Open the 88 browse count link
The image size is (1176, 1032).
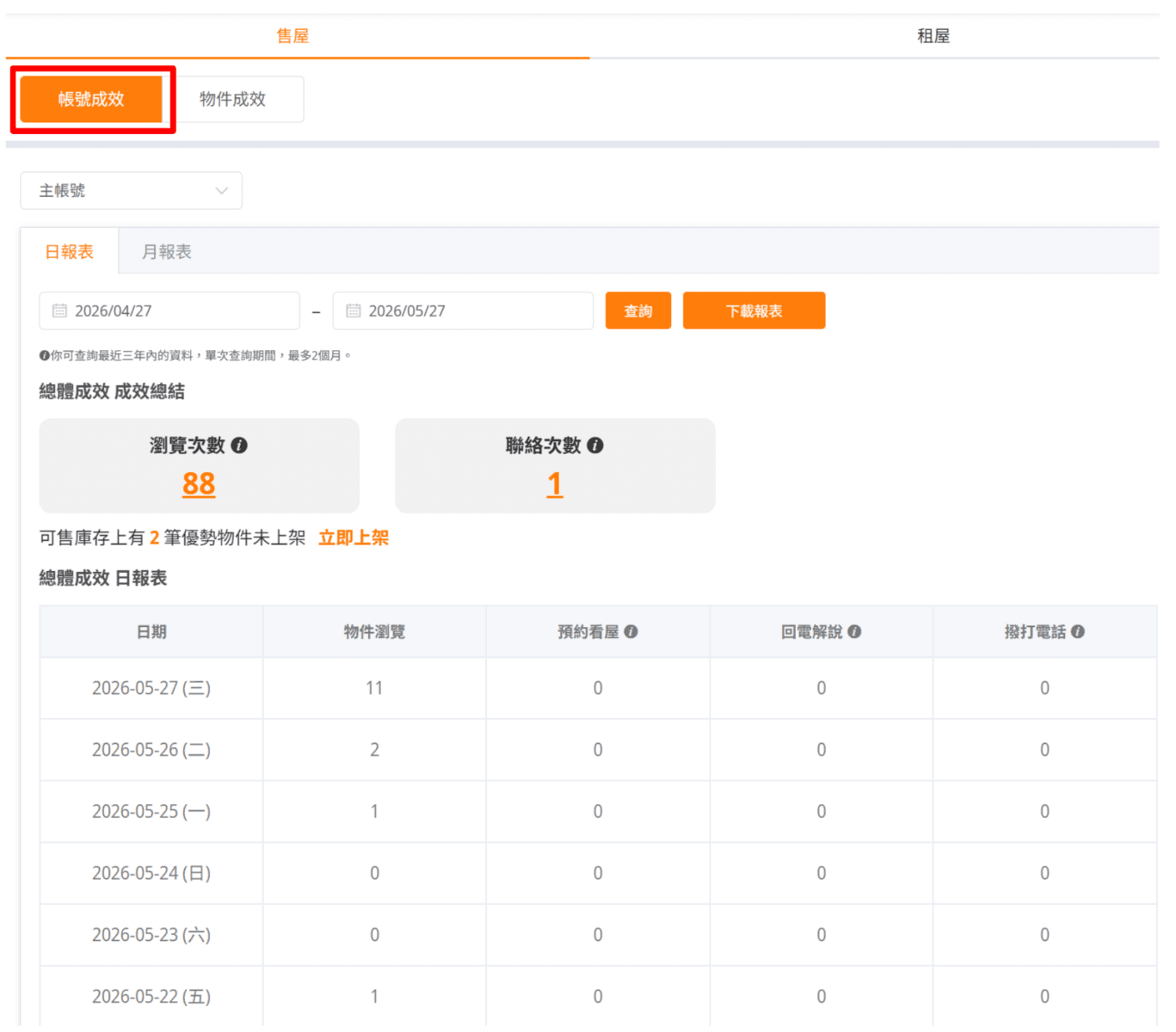(x=199, y=484)
